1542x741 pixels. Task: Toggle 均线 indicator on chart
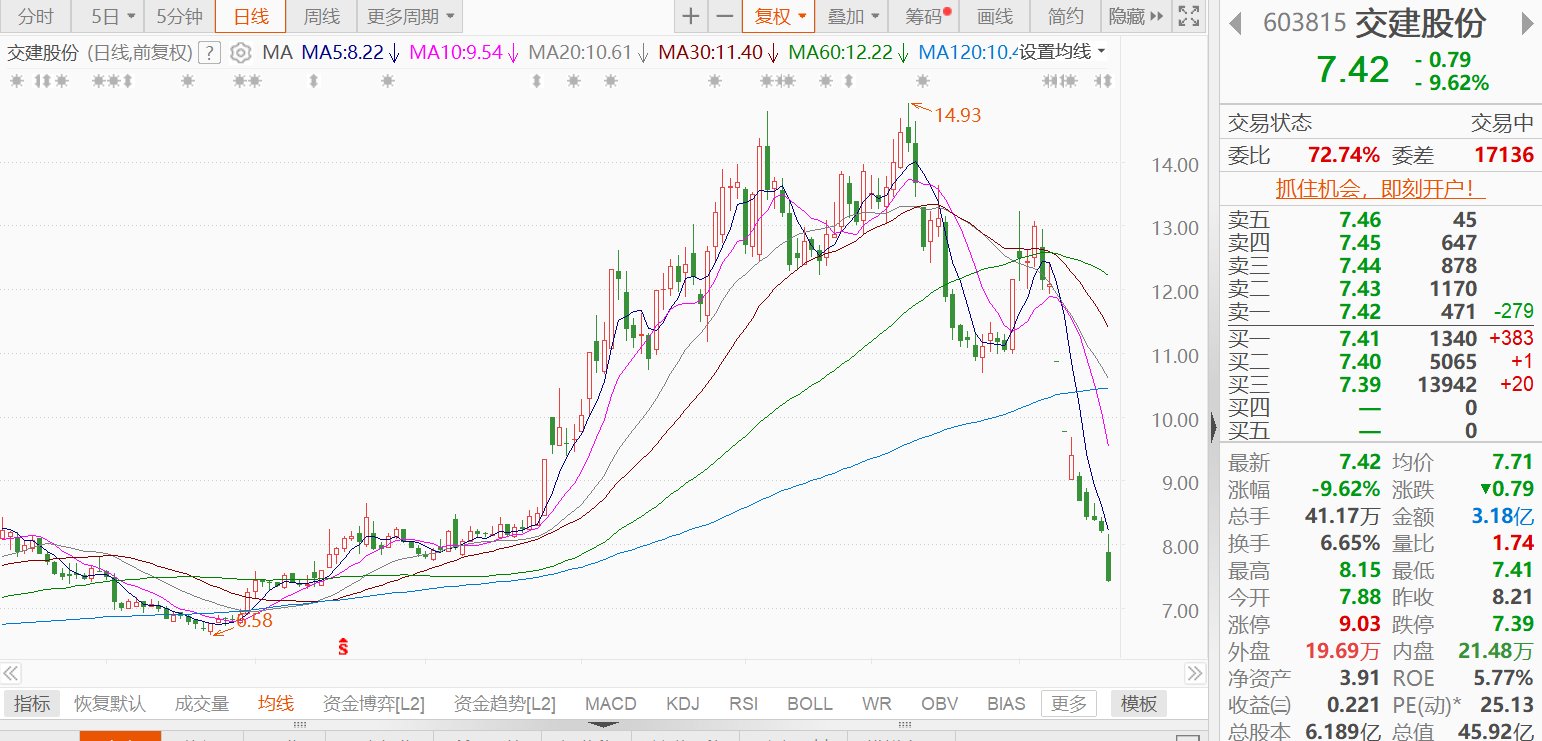(276, 704)
